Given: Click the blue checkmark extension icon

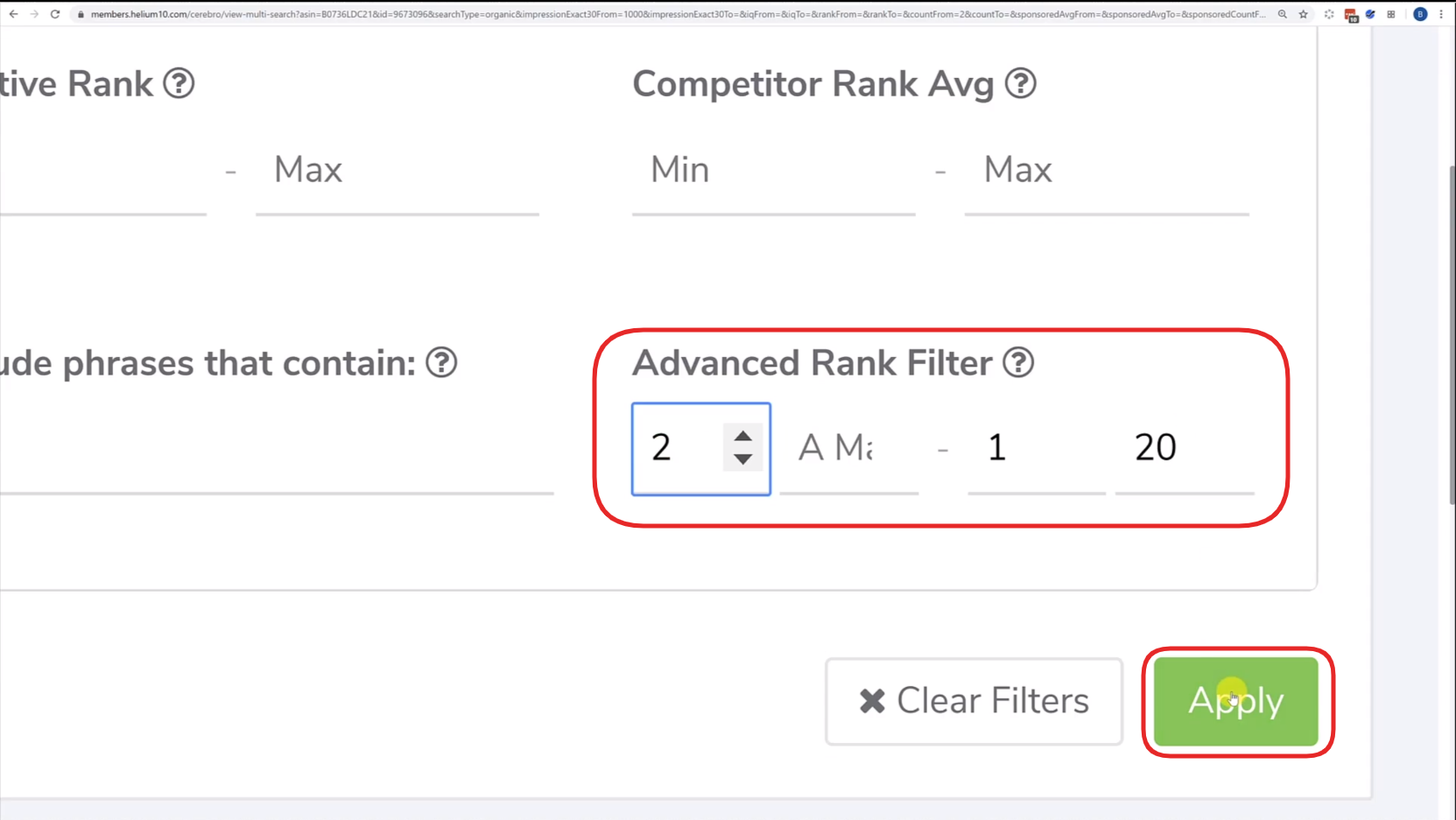Looking at the screenshot, I should [1370, 14].
